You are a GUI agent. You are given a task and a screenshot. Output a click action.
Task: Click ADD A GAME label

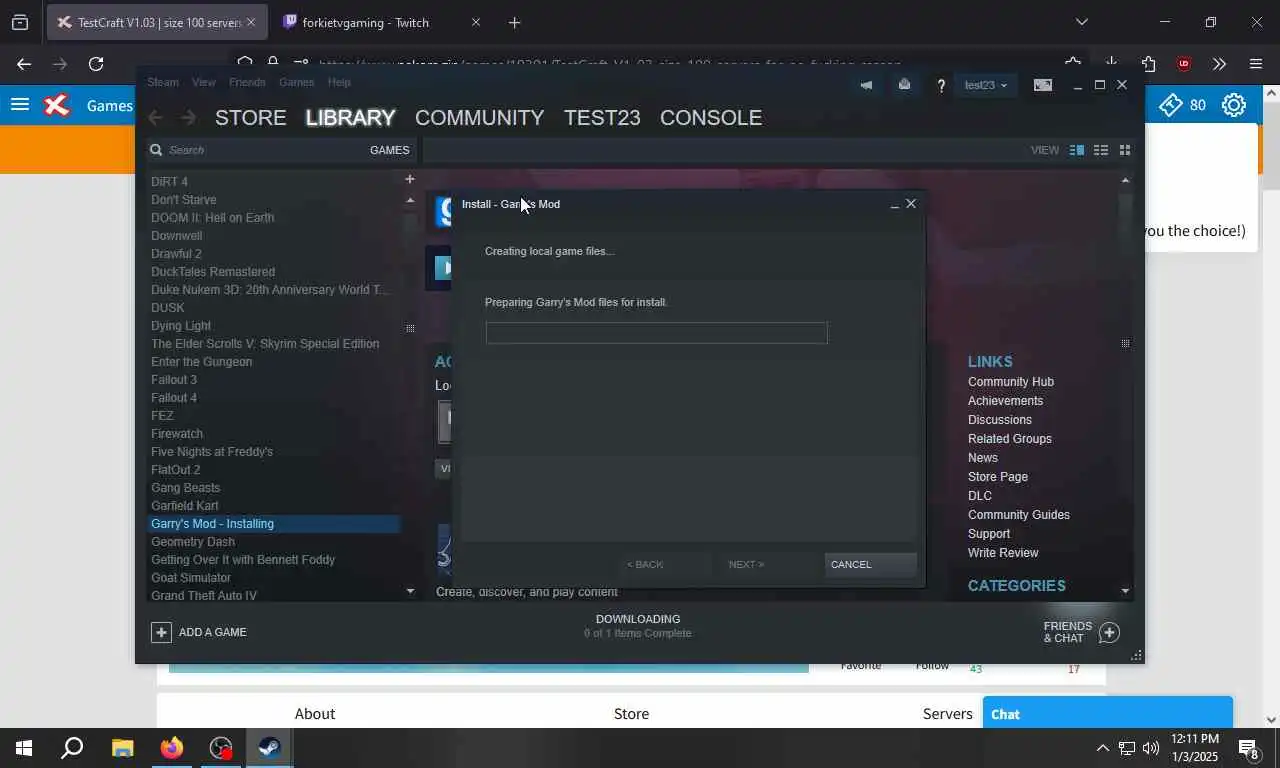tap(212, 632)
